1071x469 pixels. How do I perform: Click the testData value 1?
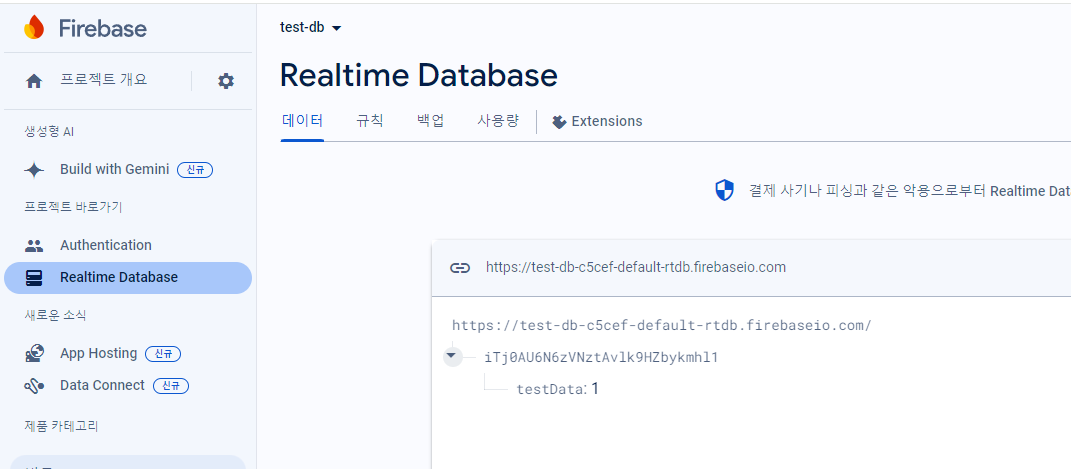[x=595, y=388]
